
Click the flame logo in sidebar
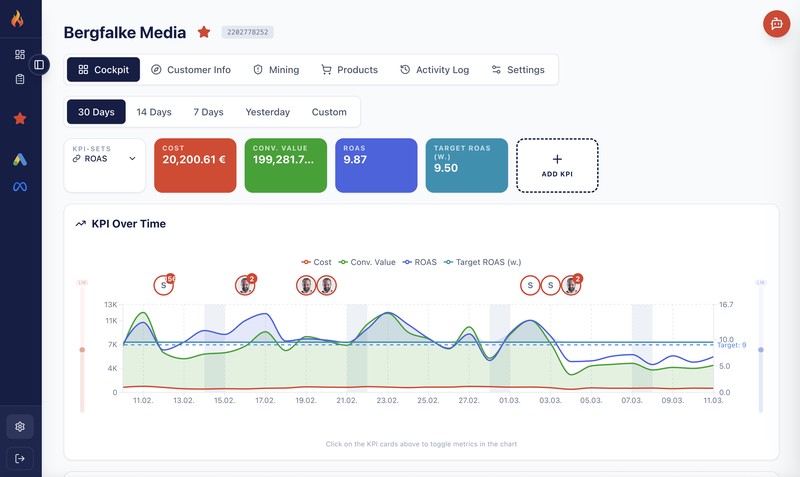click(x=19, y=19)
